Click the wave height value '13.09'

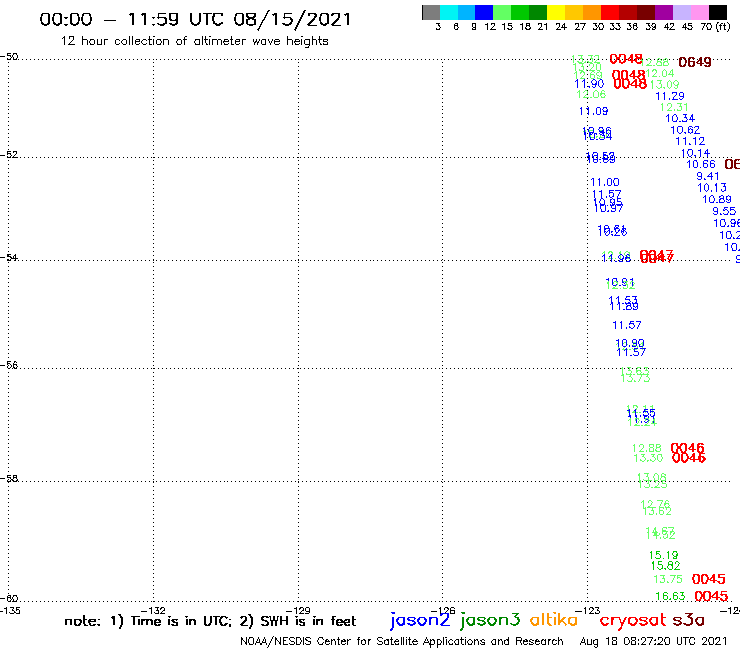pyautogui.click(x=664, y=84)
